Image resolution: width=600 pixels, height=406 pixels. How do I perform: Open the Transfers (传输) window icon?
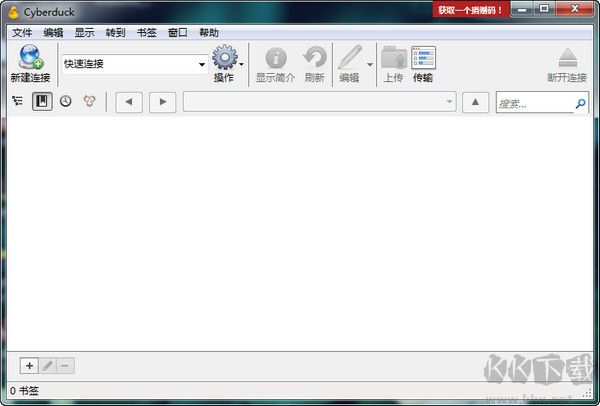pyautogui.click(x=423, y=58)
